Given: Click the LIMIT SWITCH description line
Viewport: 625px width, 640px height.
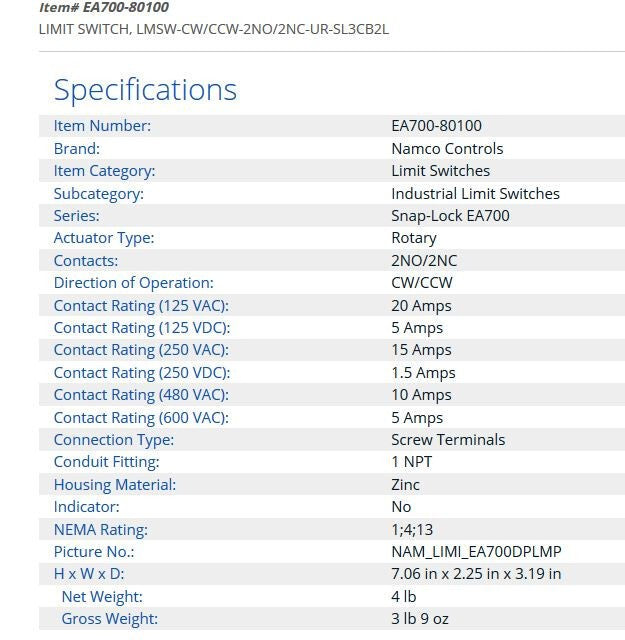Looking at the screenshot, I should coord(213,29).
